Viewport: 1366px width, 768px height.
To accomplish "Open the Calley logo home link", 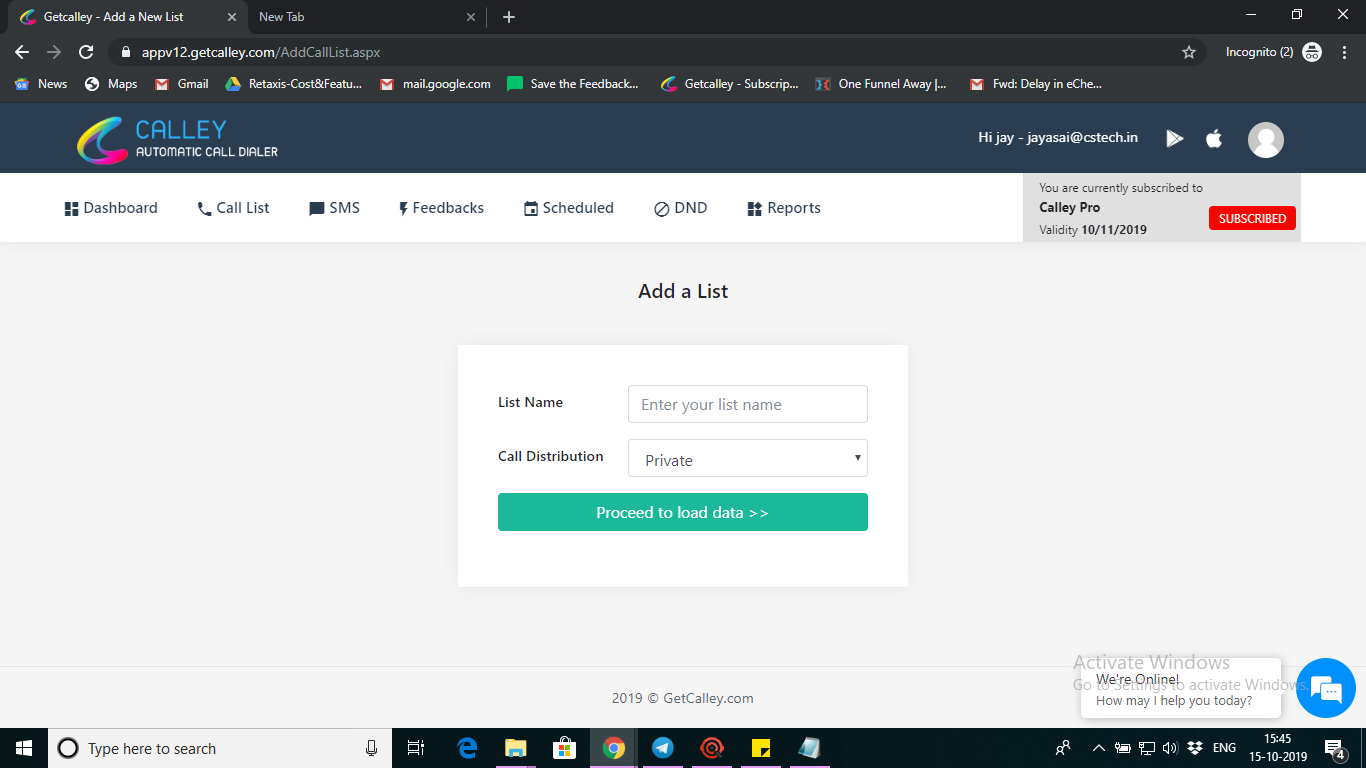I will pos(178,140).
